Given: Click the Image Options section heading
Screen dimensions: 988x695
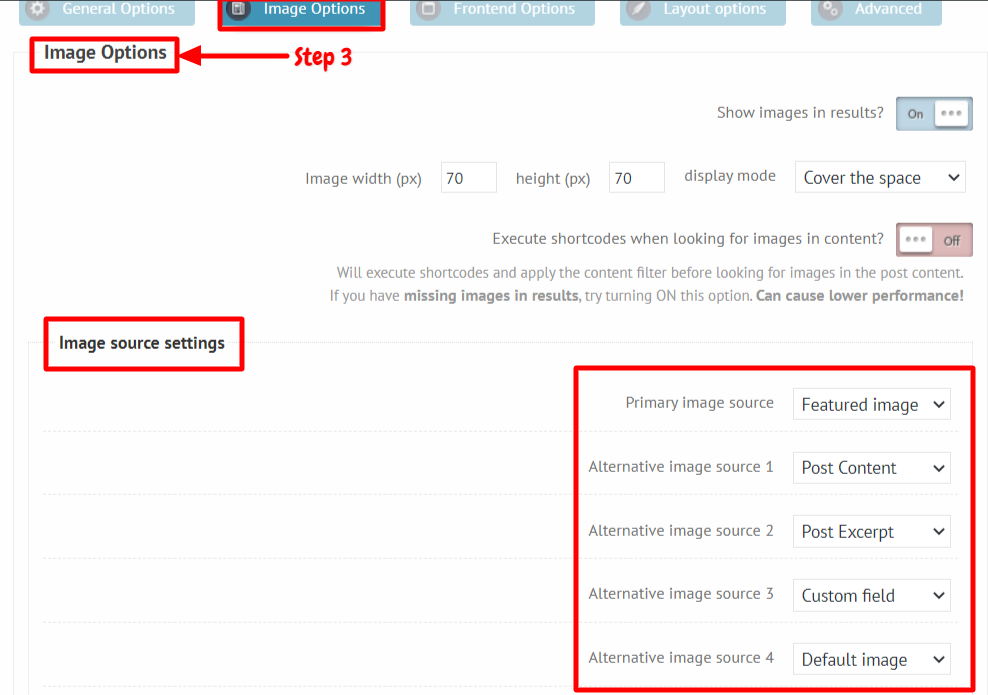Looking at the screenshot, I should [105, 53].
